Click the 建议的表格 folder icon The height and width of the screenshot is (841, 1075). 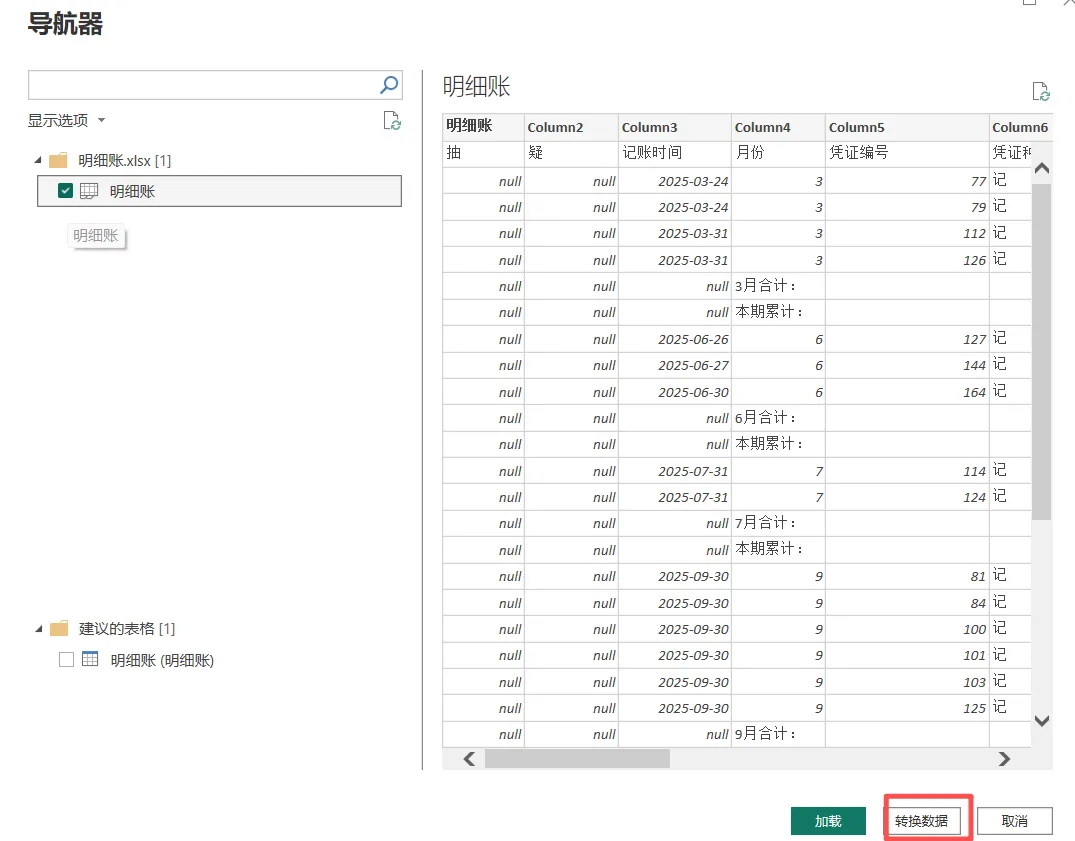60,629
